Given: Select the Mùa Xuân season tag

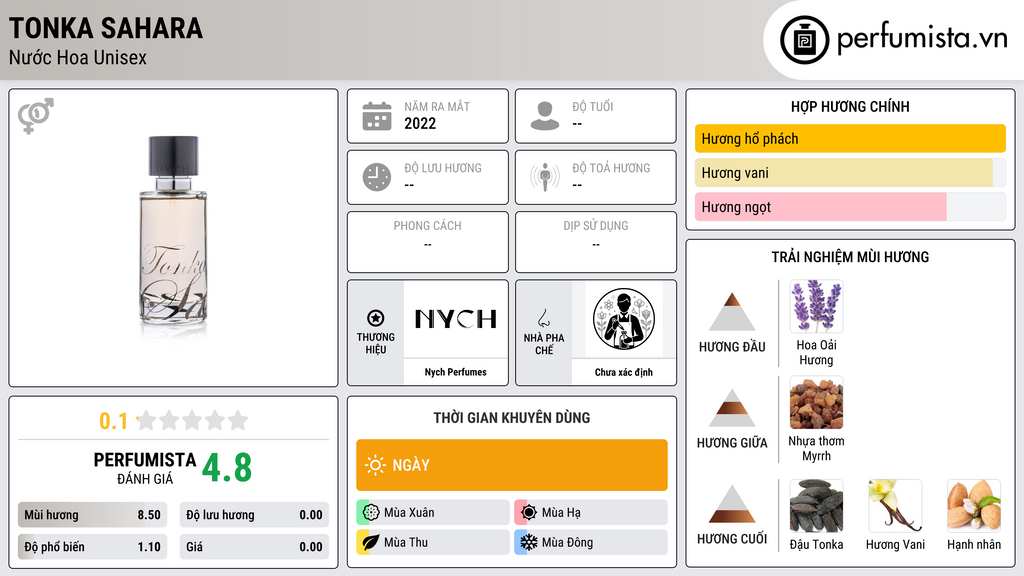Looking at the screenshot, I should [433, 513].
